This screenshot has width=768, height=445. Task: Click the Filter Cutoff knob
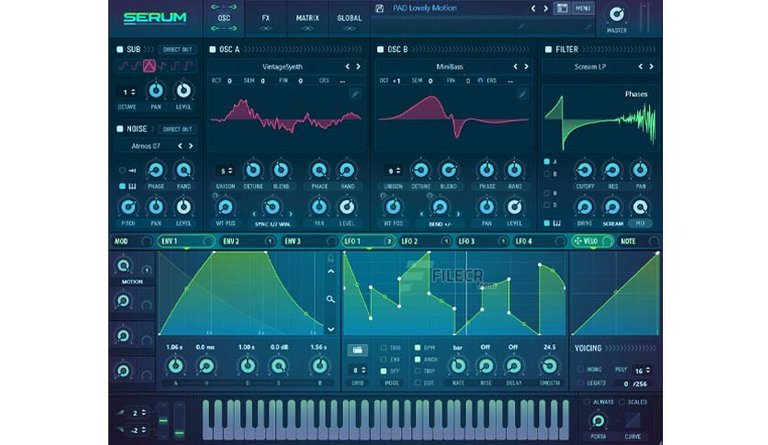point(584,170)
